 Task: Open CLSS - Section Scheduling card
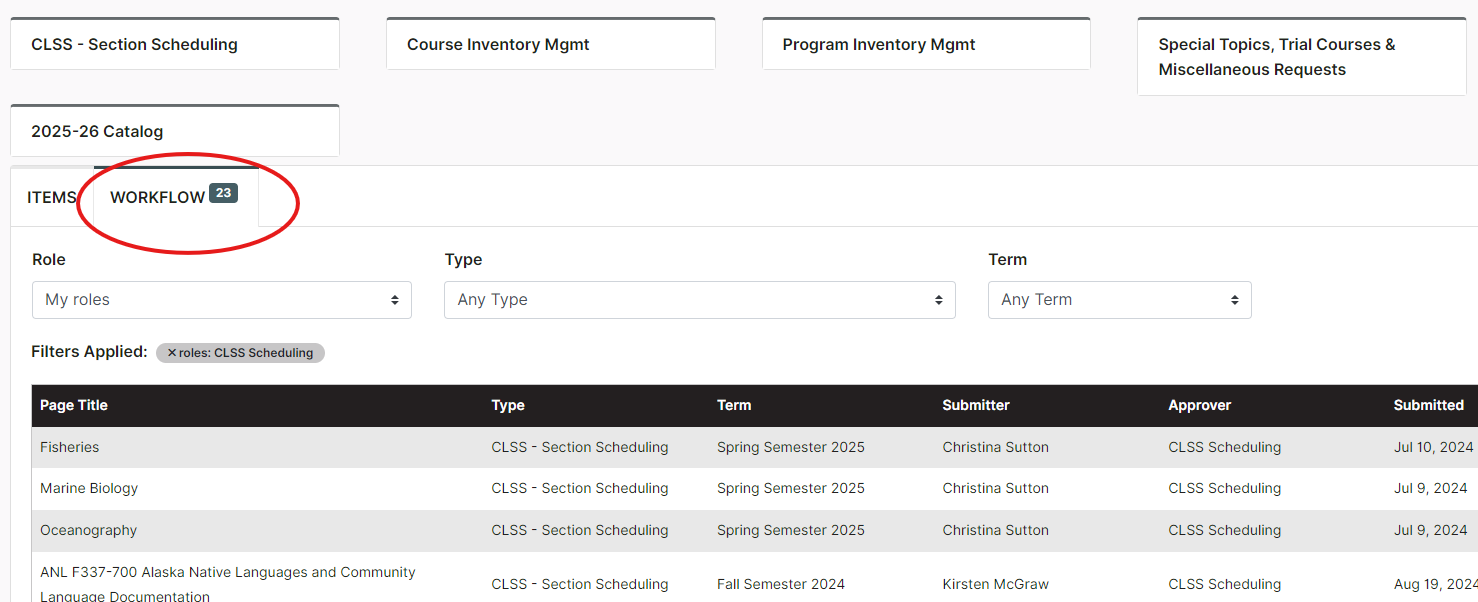click(174, 44)
